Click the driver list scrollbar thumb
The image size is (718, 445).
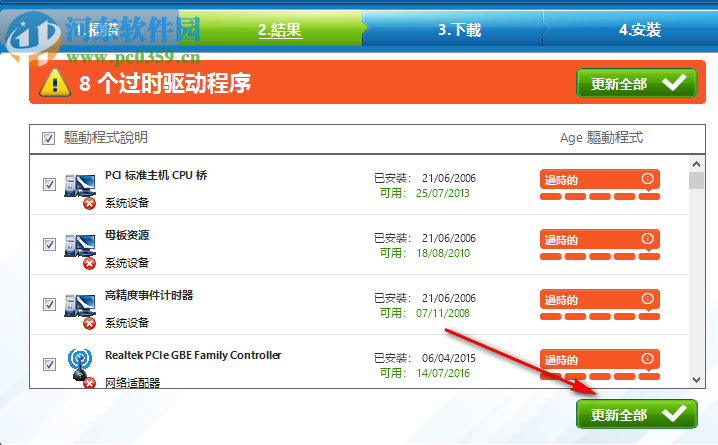coord(696,180)
